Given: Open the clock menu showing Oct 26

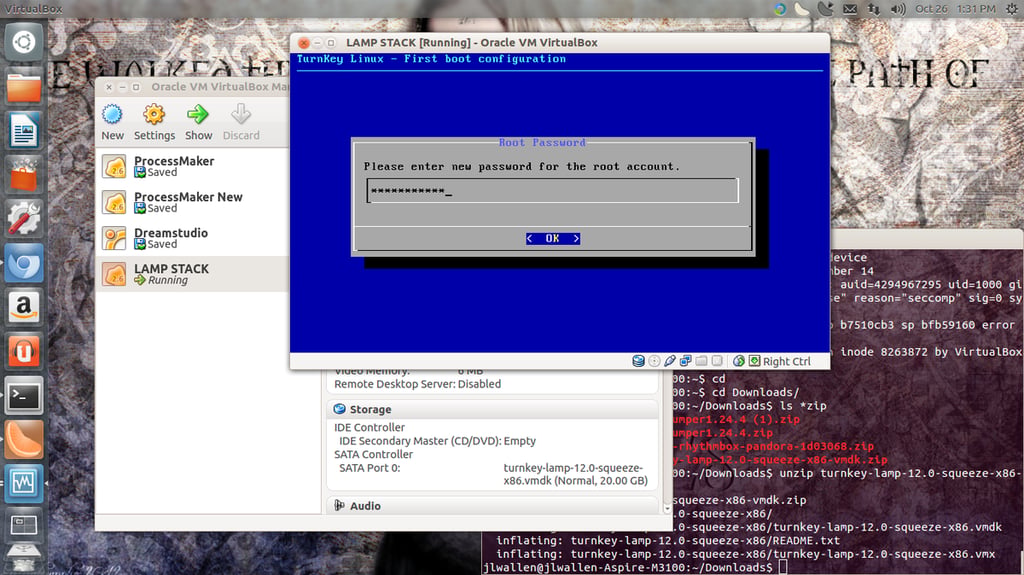Looking at the screenshot, I should [955, 8].
